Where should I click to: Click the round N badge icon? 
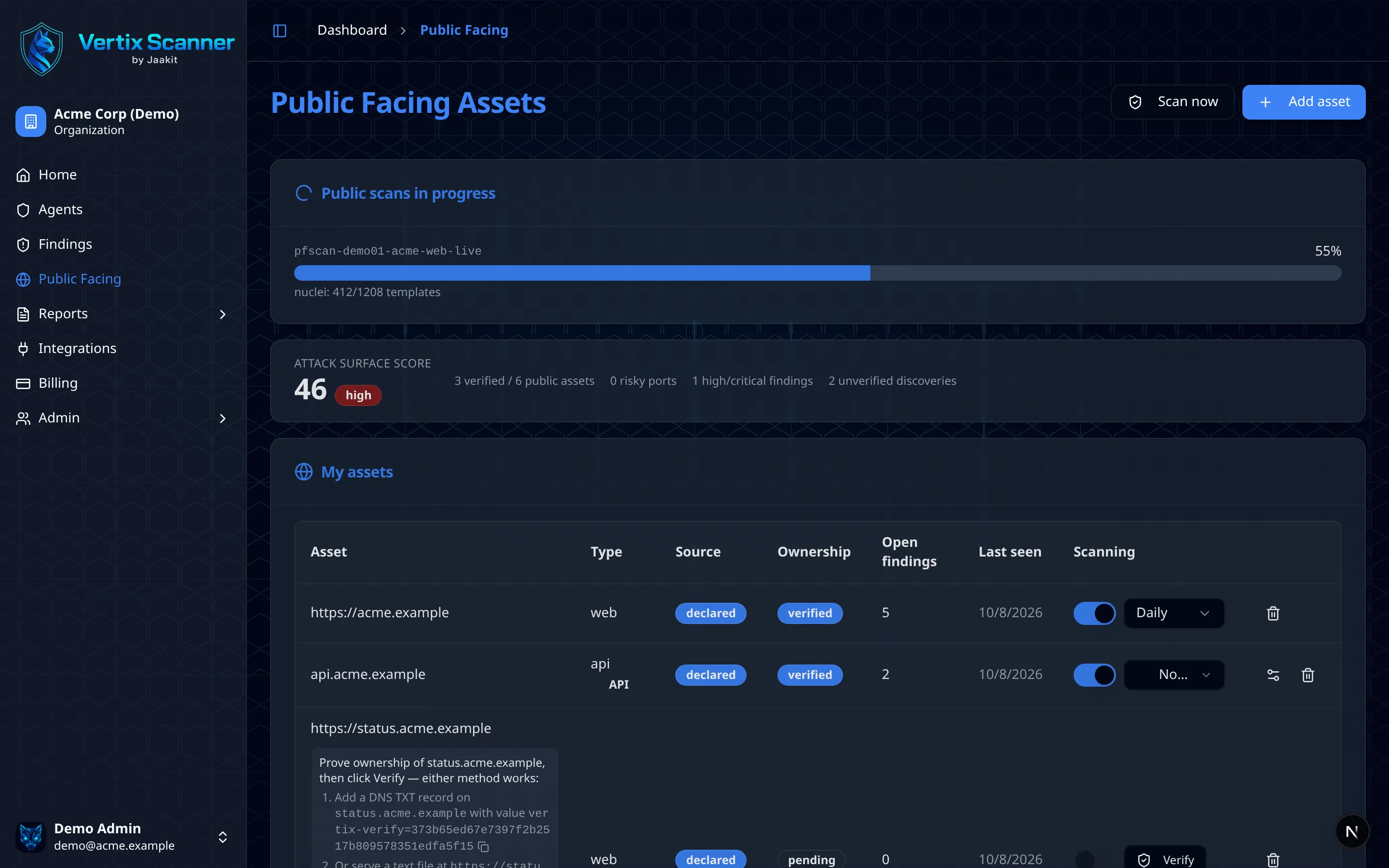[x=1352, y=831]
